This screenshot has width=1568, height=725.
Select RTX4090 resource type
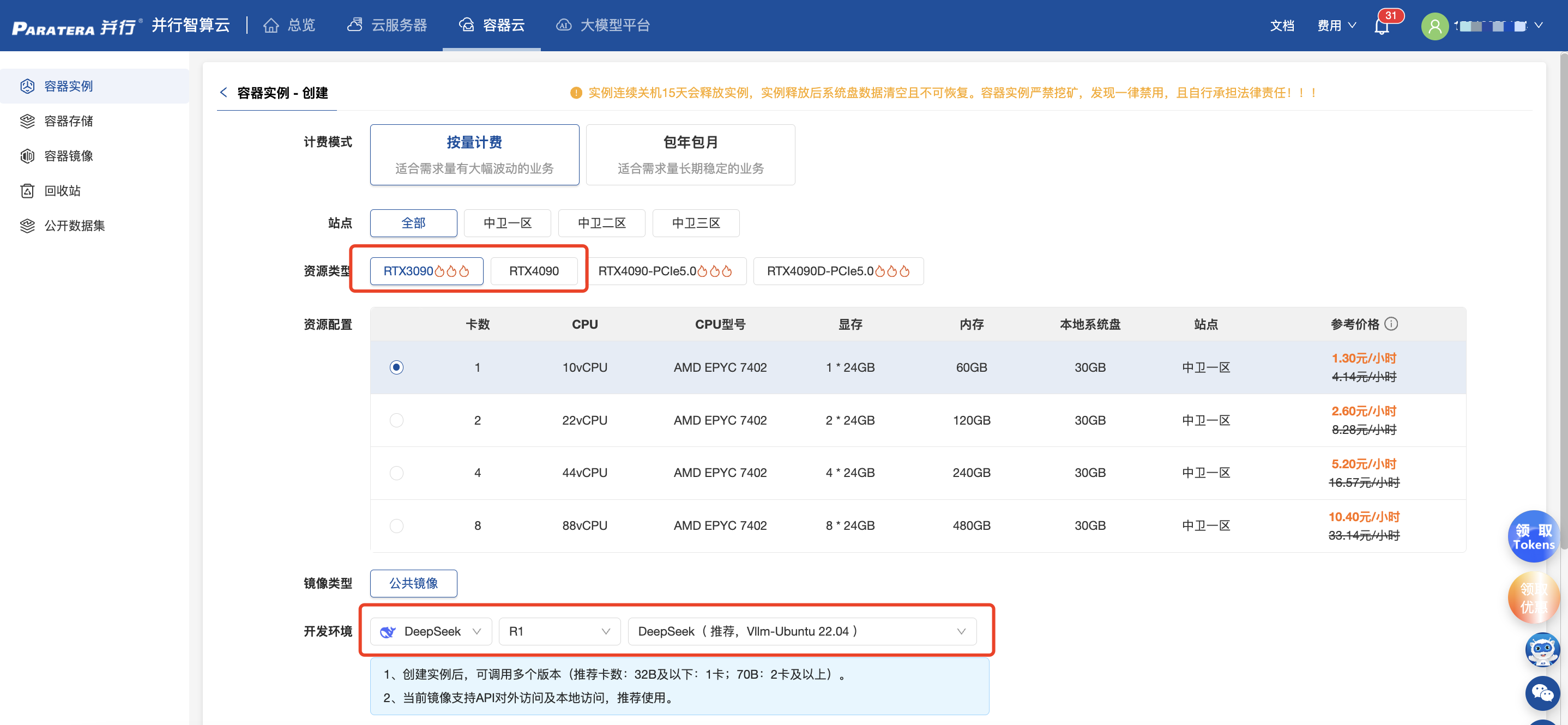(x=534, y=271)
